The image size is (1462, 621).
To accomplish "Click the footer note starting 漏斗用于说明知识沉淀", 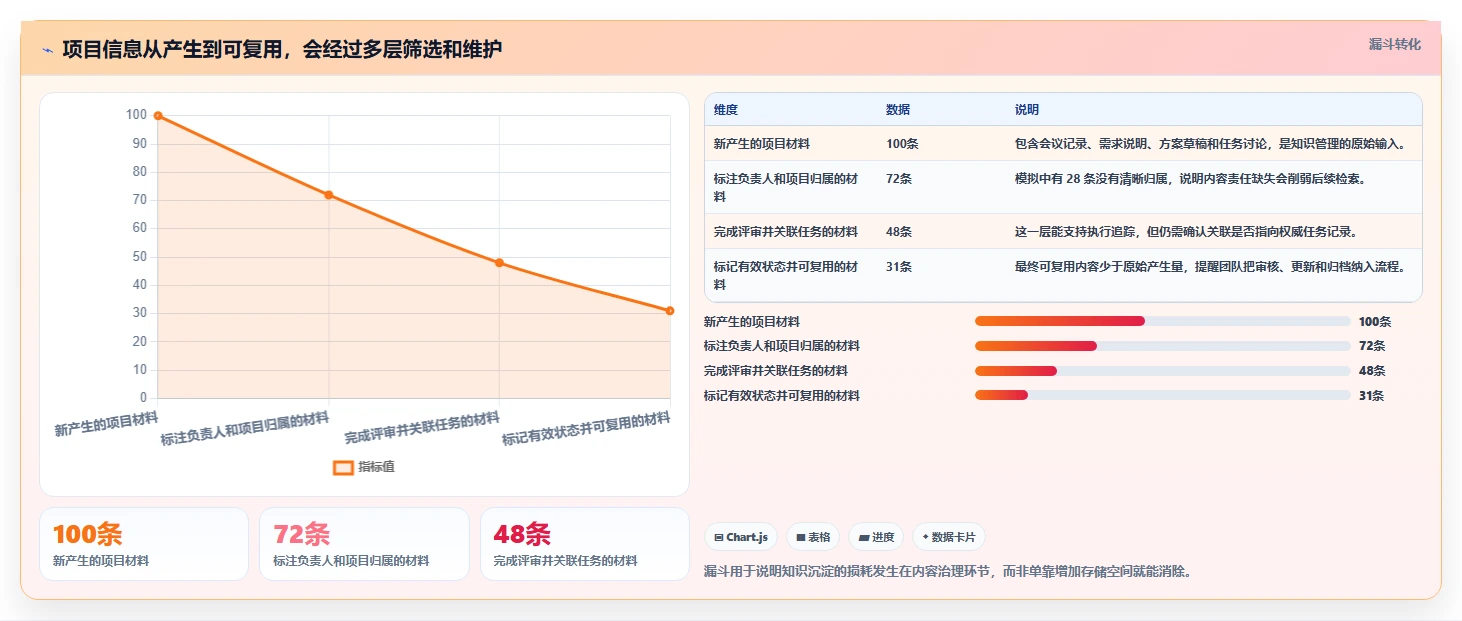I will click(948, 572).
